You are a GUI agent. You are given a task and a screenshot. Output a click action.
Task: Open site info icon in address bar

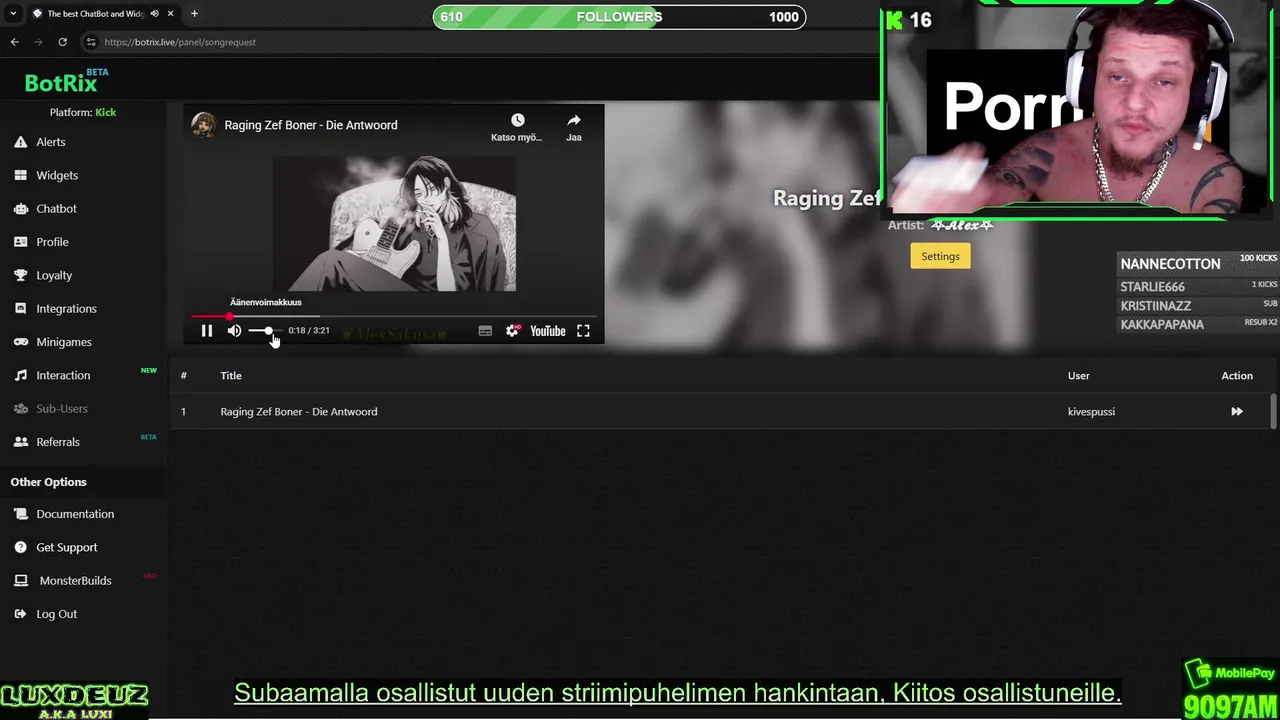(x=91, y=42)
